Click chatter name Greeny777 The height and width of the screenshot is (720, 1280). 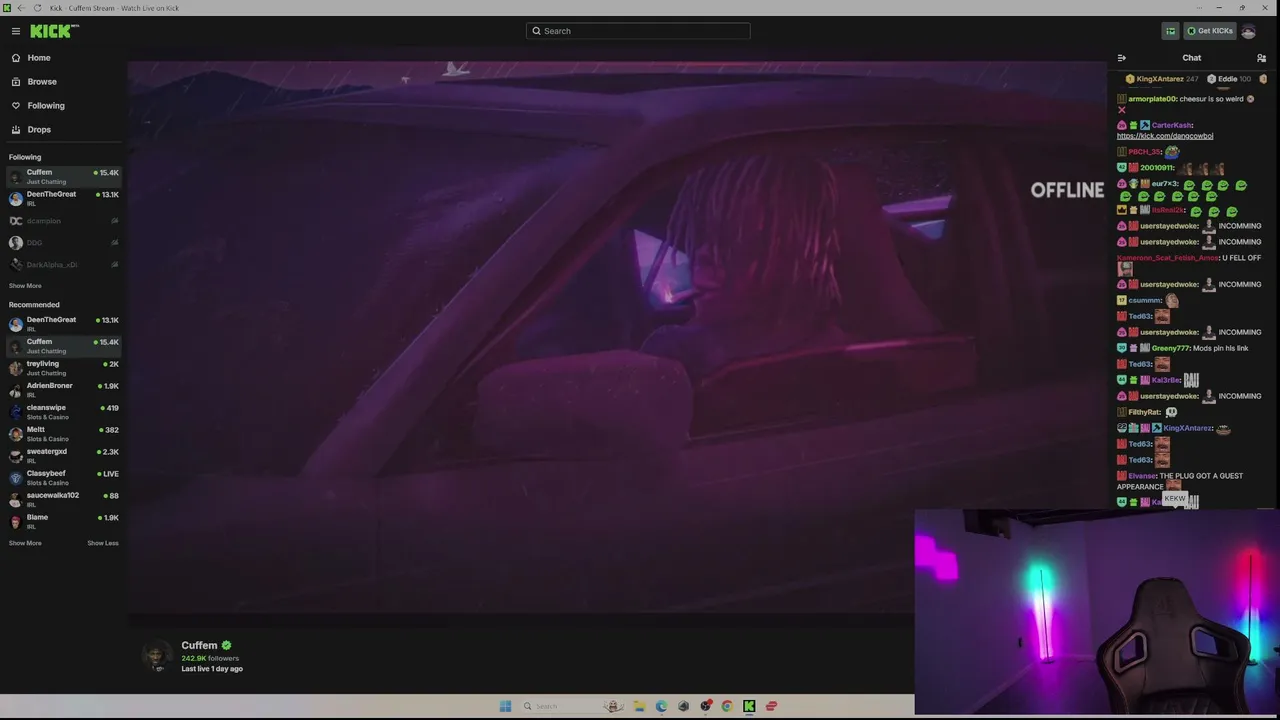pos(1170,348)
